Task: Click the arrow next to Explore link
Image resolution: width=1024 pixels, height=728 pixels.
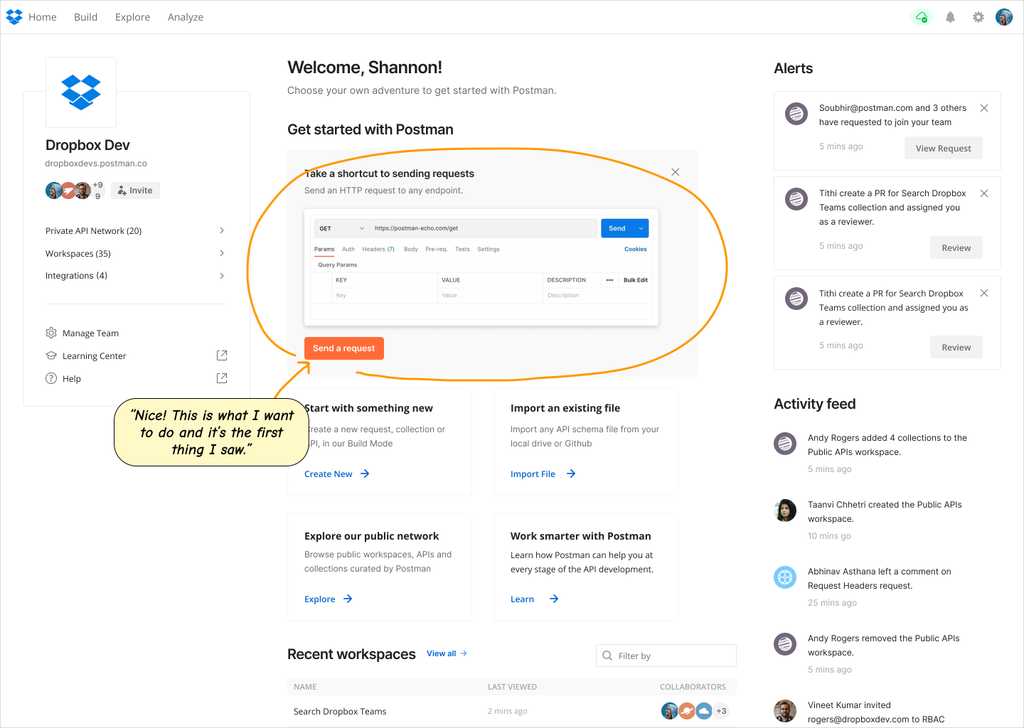Action: pyautogui.click(x=348, y=599)
